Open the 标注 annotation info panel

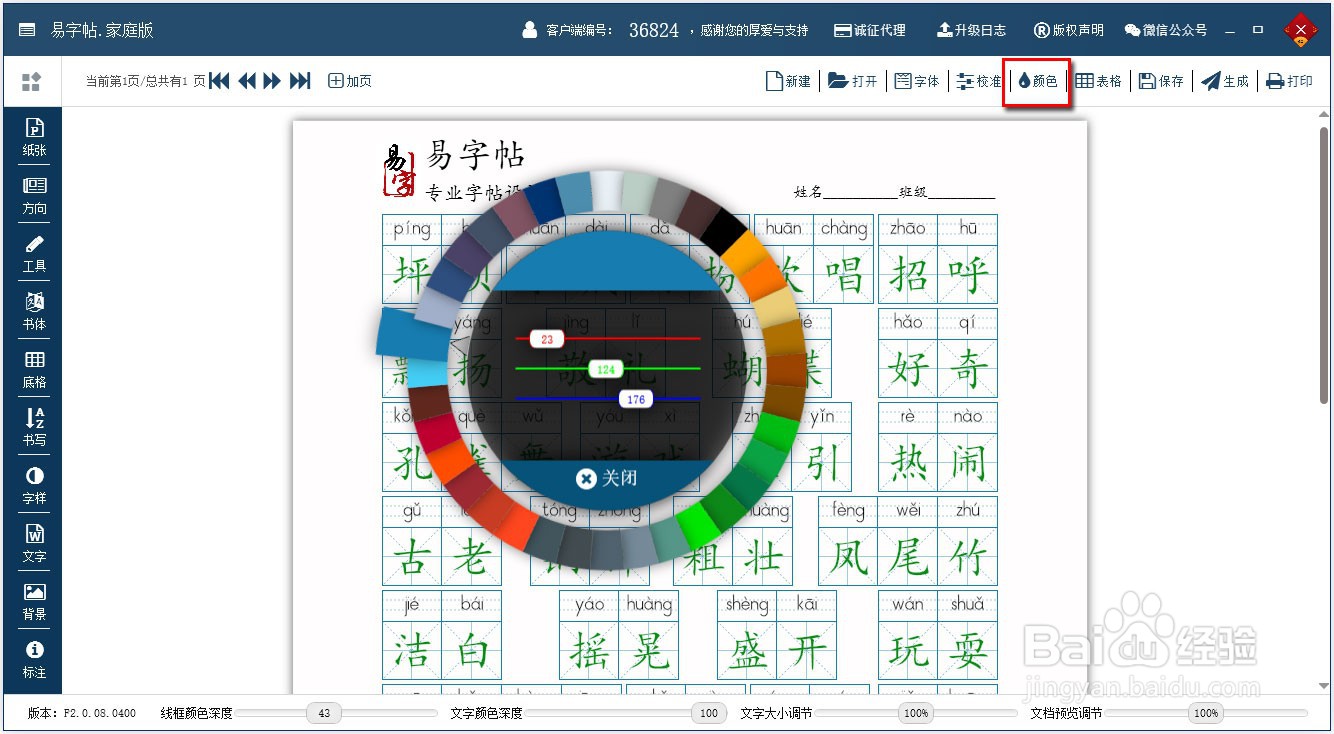tap(34, 660)
